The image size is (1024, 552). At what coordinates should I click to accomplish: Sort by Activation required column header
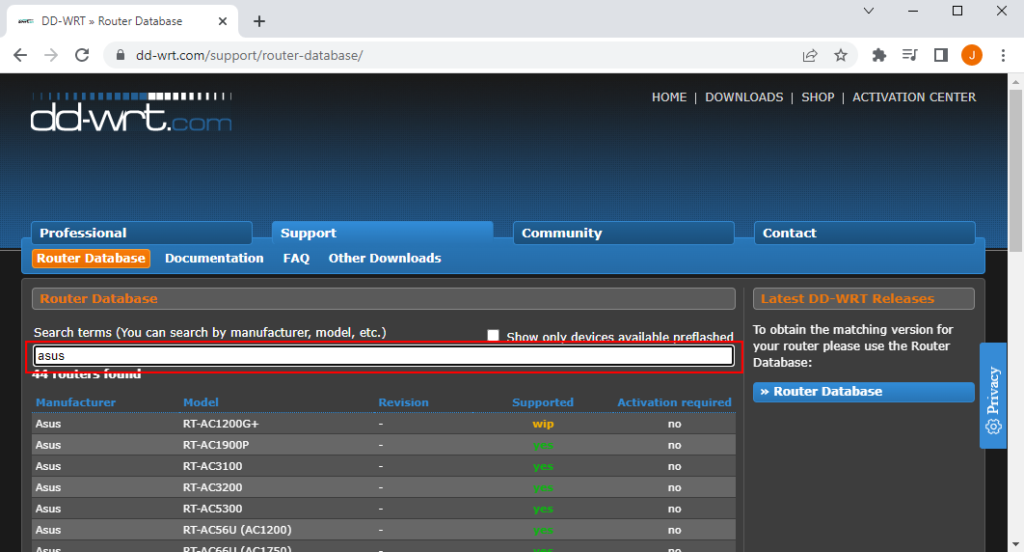(675, 402)
